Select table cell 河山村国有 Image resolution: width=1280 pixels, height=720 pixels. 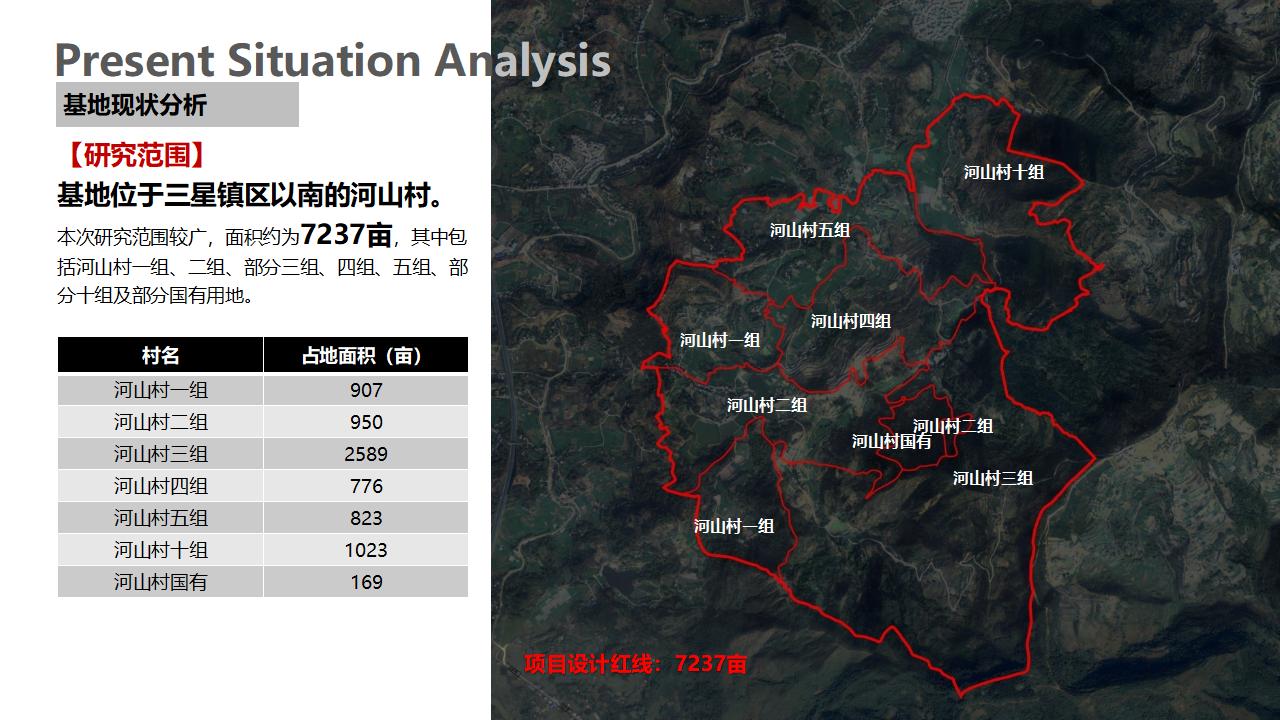coord(160,582)
